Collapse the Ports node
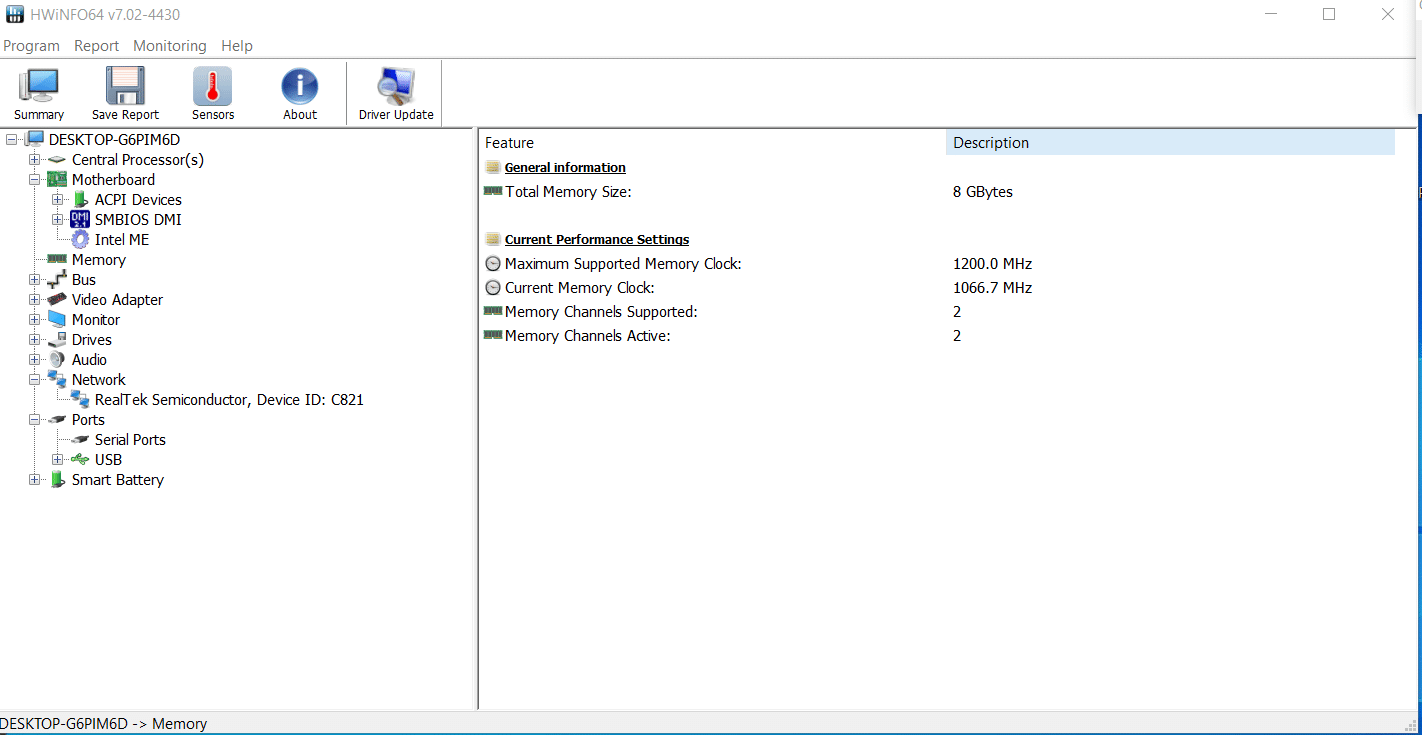Image resolution: width=1422 pixels, height=735 pixels. [x=34, y=419]
